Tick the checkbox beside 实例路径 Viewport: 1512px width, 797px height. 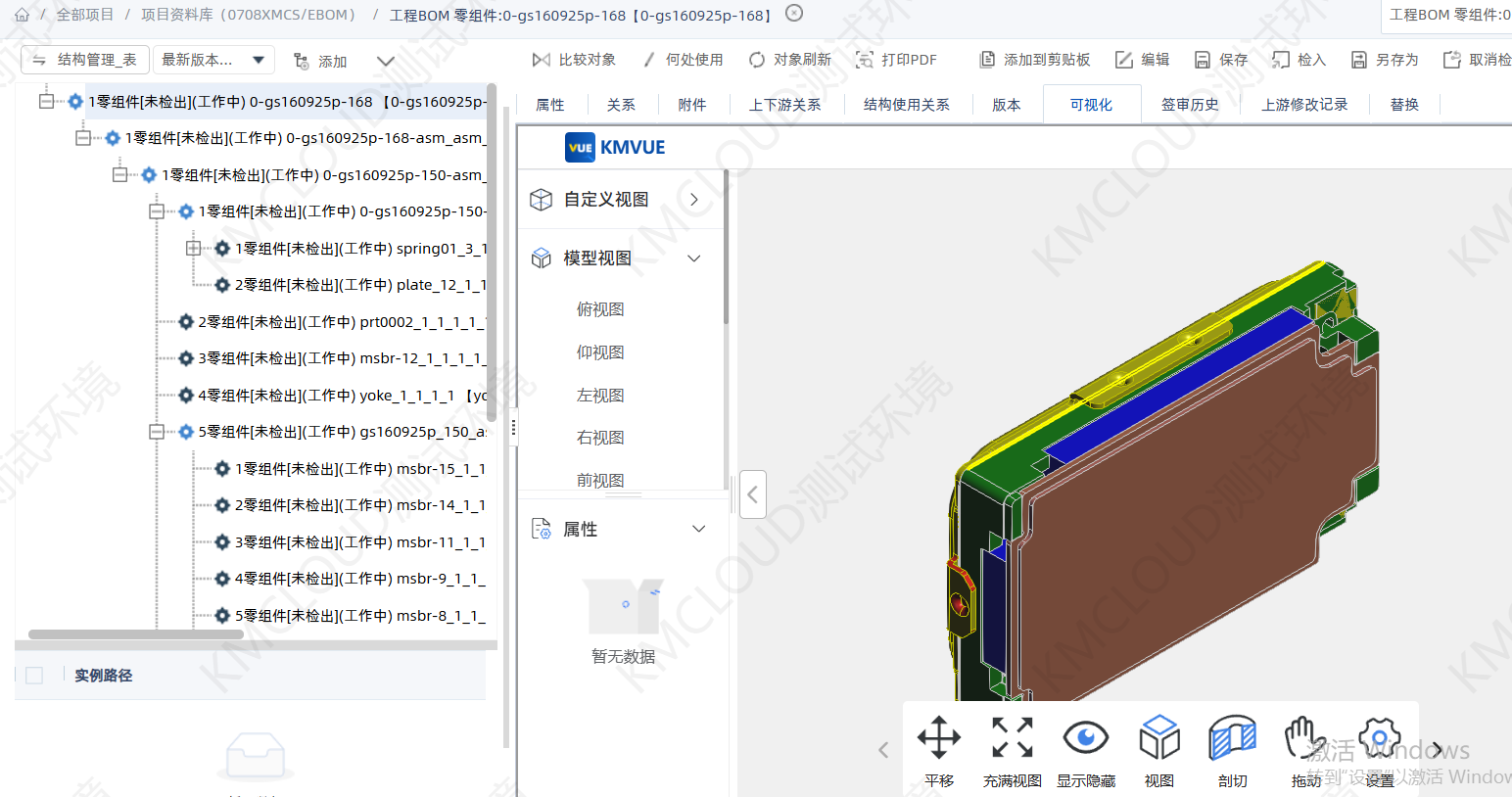click(35, 675)
